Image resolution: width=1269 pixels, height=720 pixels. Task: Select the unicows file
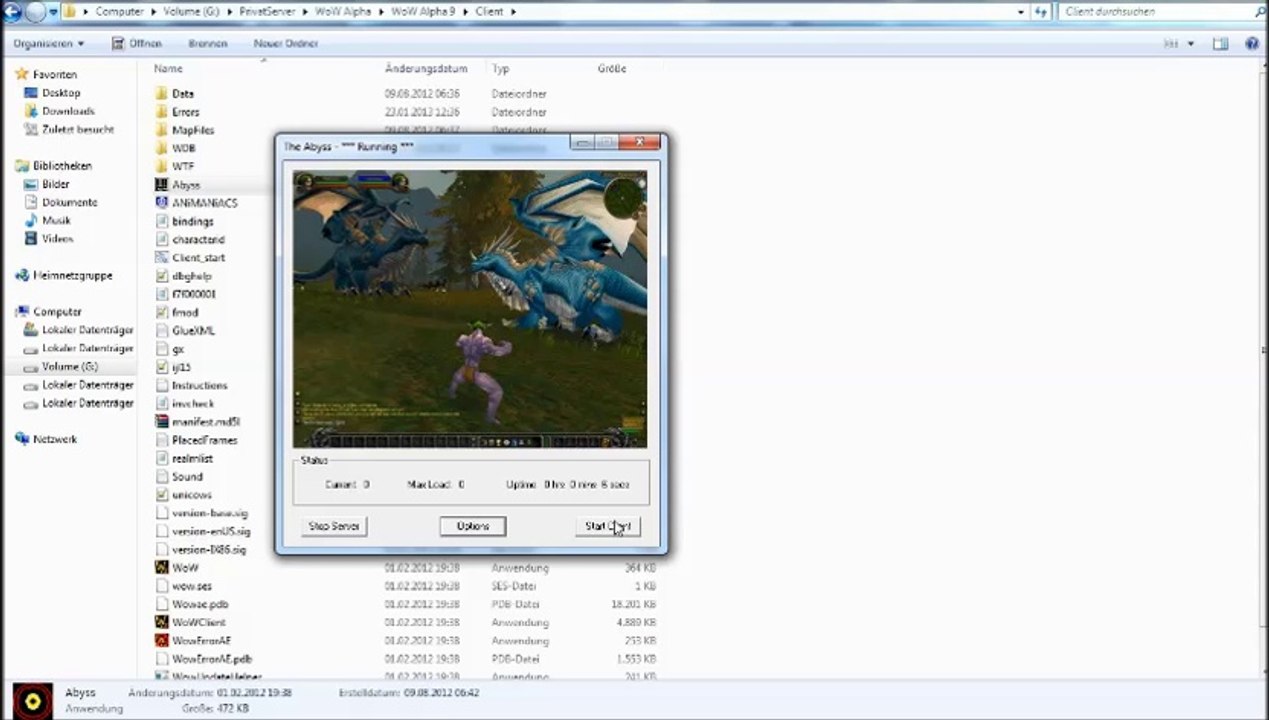pos(191,495)
